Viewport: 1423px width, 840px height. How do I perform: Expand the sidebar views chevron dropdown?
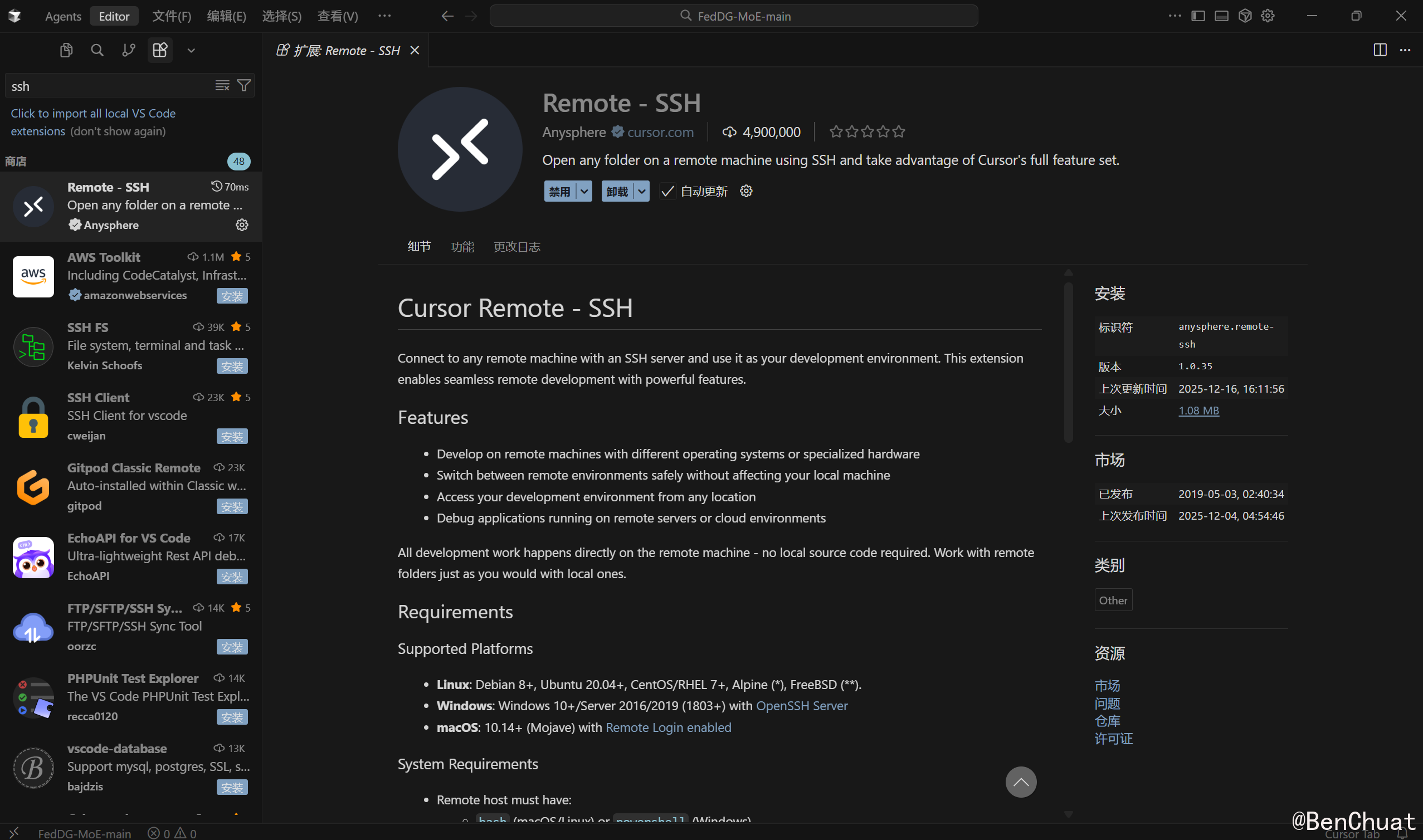[191, 50]
